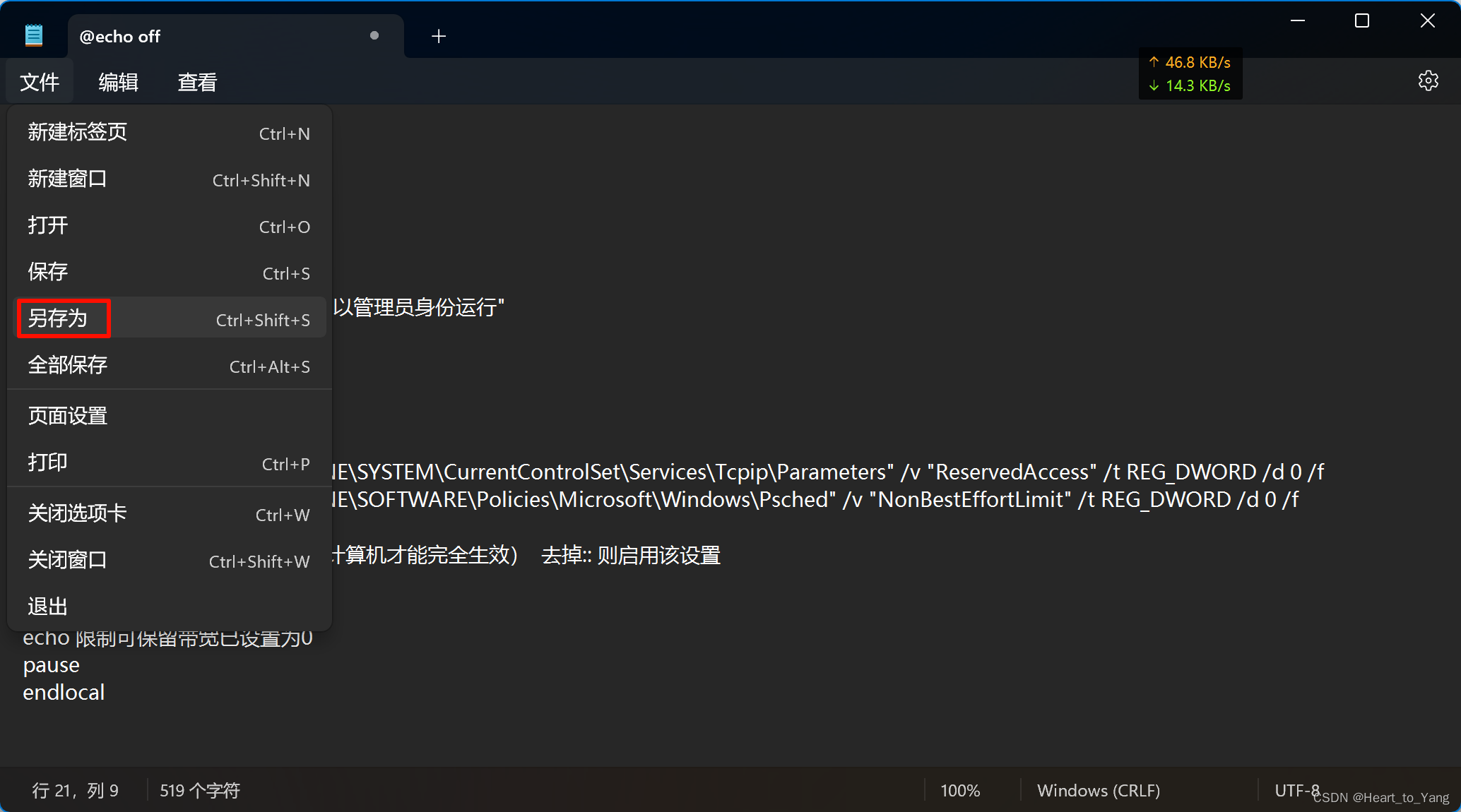Click the Notepad app icon in title bar
The image size is (1461, 812).
(x=33, y=35)
